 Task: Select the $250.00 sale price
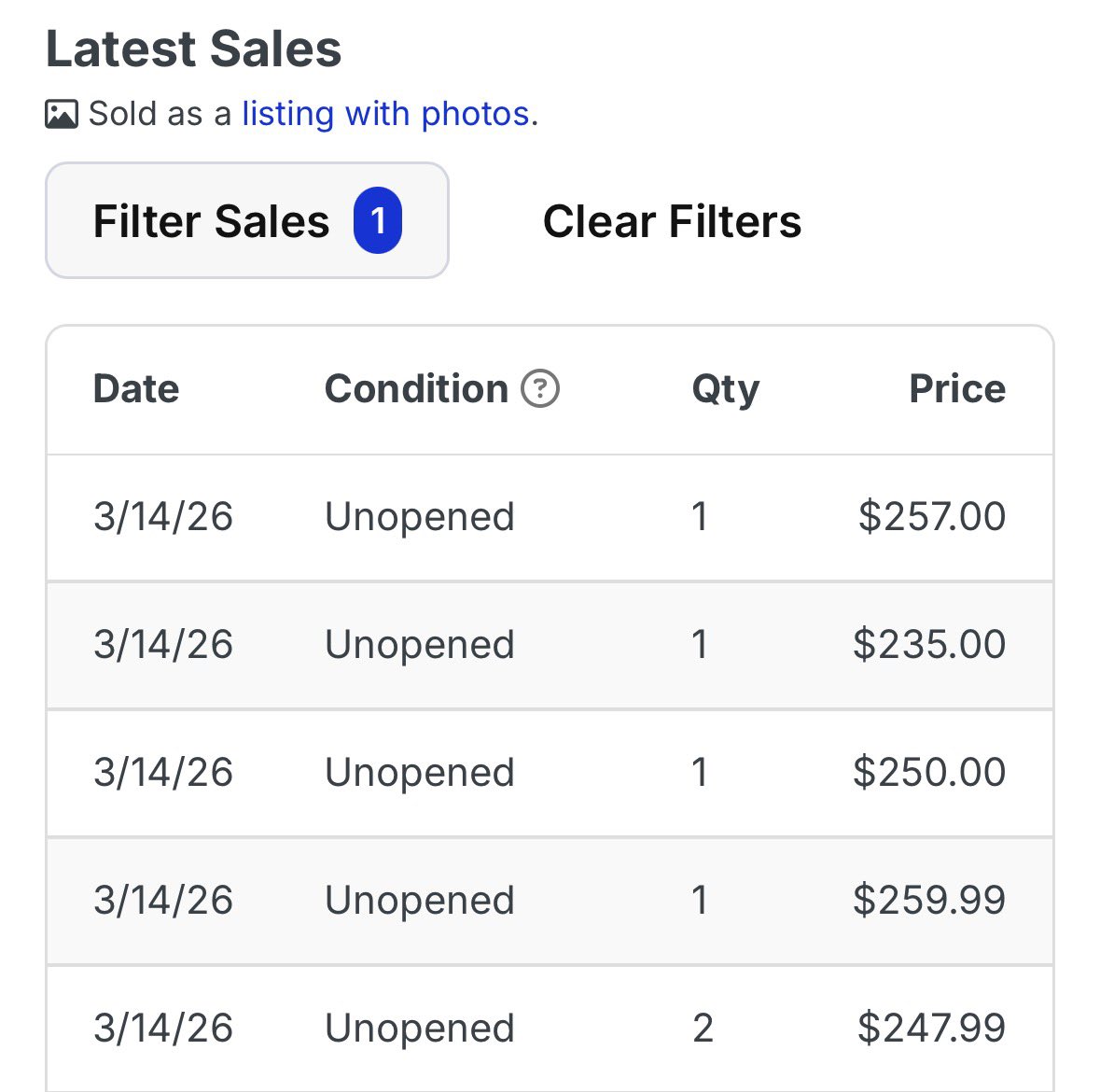(x=928, y=773)
